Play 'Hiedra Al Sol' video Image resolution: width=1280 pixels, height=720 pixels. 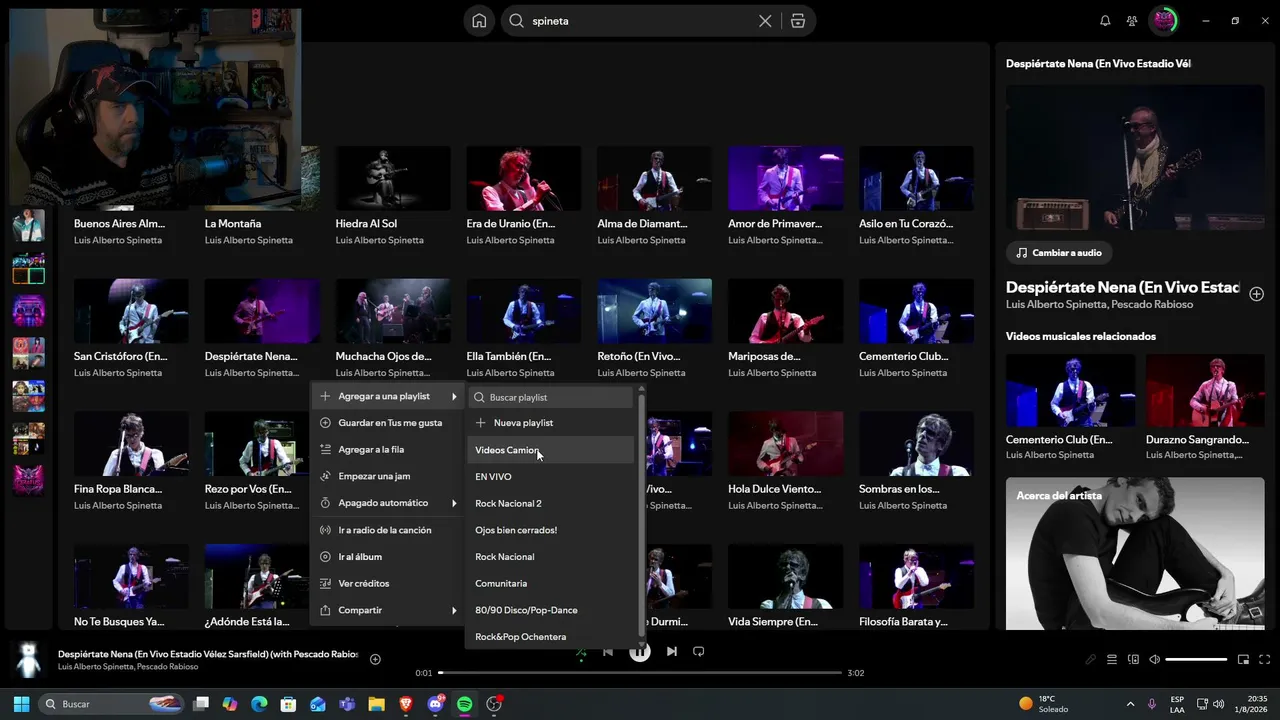point(393,178)
